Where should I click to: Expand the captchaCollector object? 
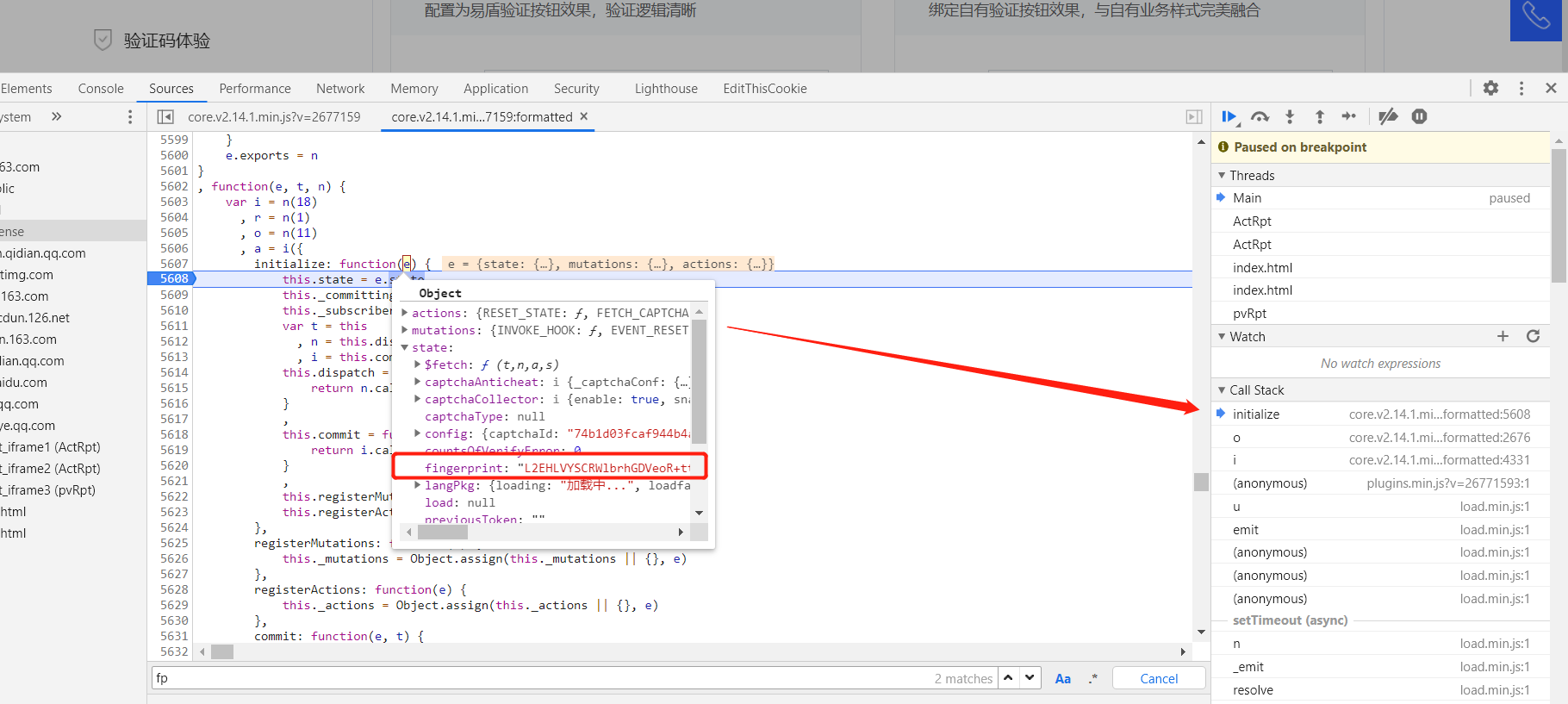click(418, 399)
